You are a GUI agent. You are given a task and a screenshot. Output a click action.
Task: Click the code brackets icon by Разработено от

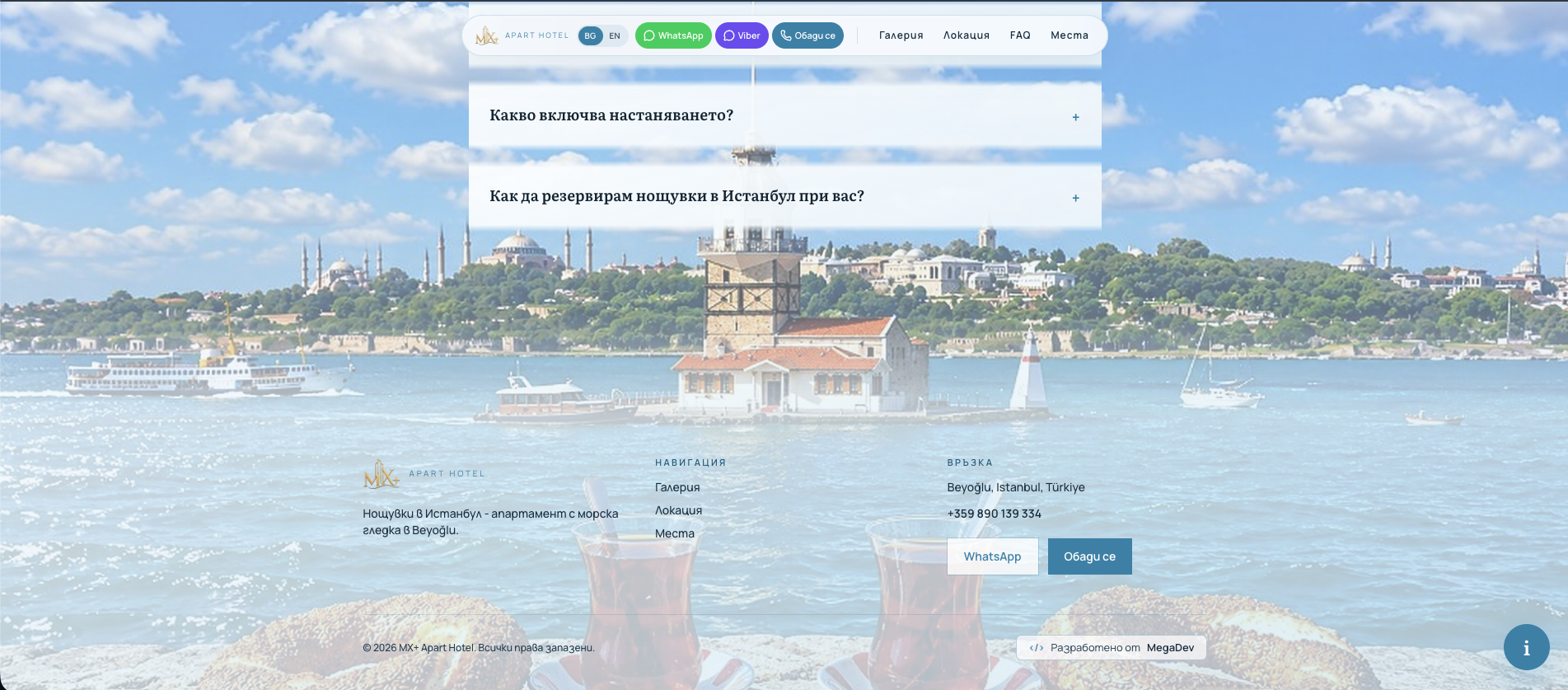[1037, 648]
